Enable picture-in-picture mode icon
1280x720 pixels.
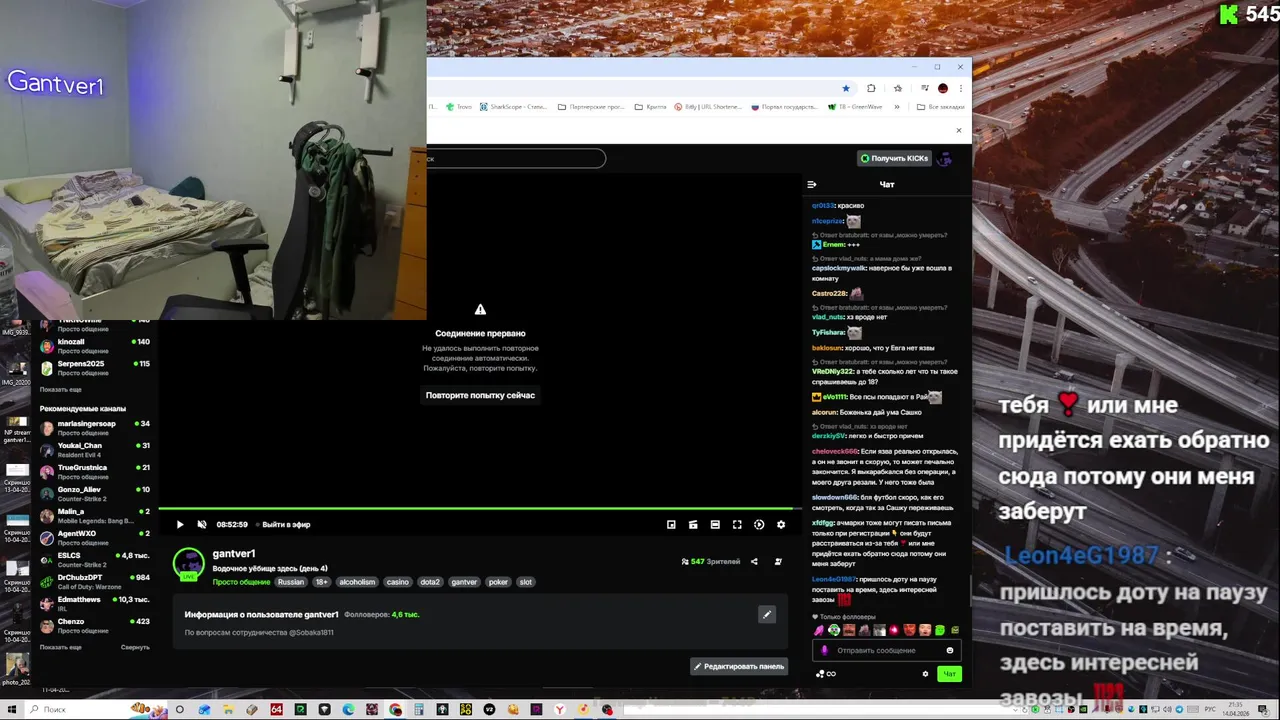point(671,524)
